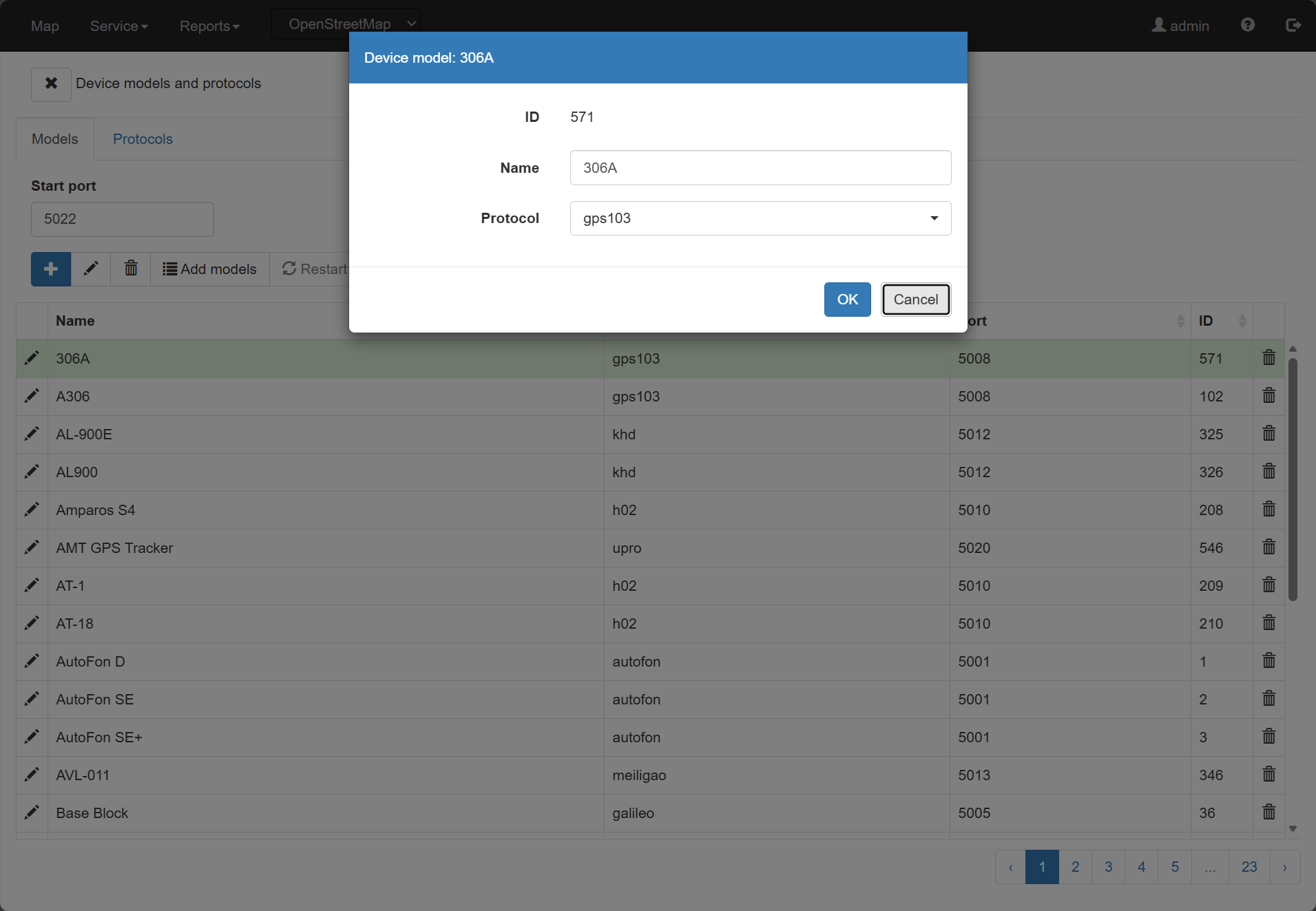The width and height of the screenshot is (1316, 911).
Task: Open the OpenStreetMap map selector
Action: pyautogui.click(x=346, y=24)
